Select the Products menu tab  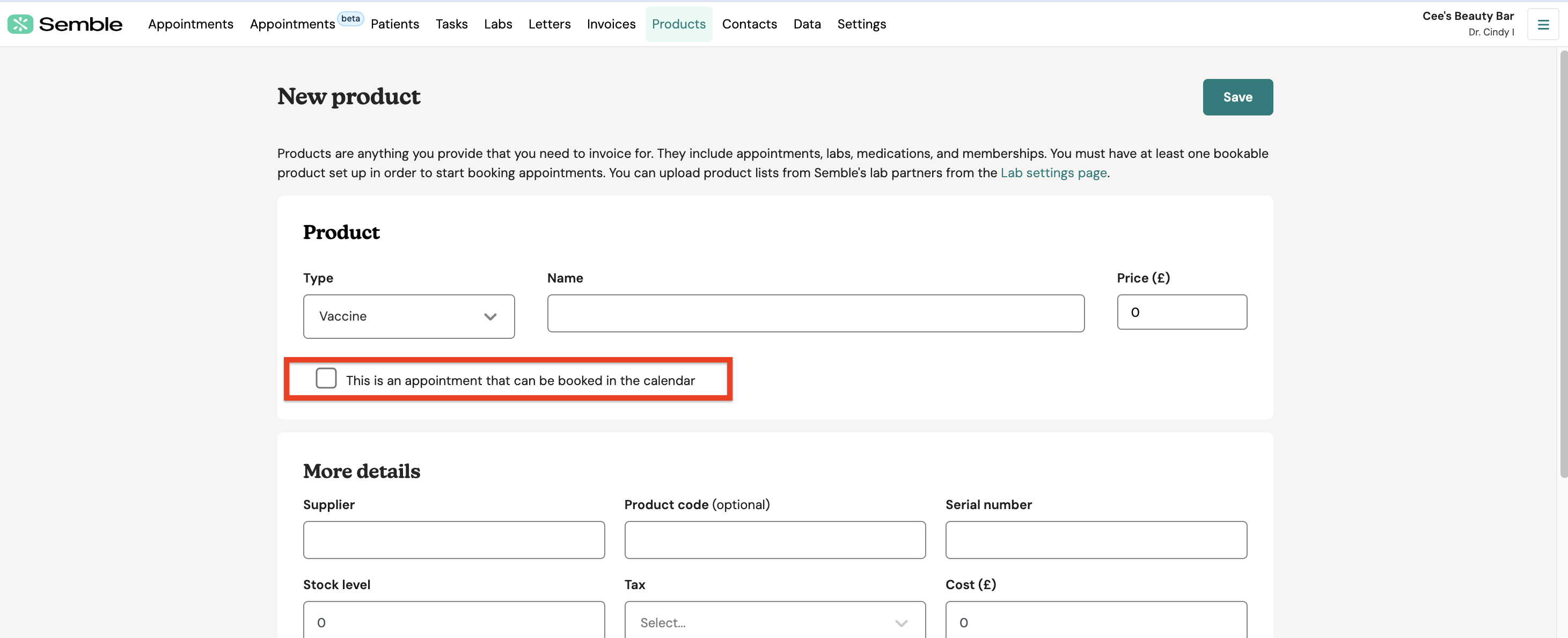(678, 24)
